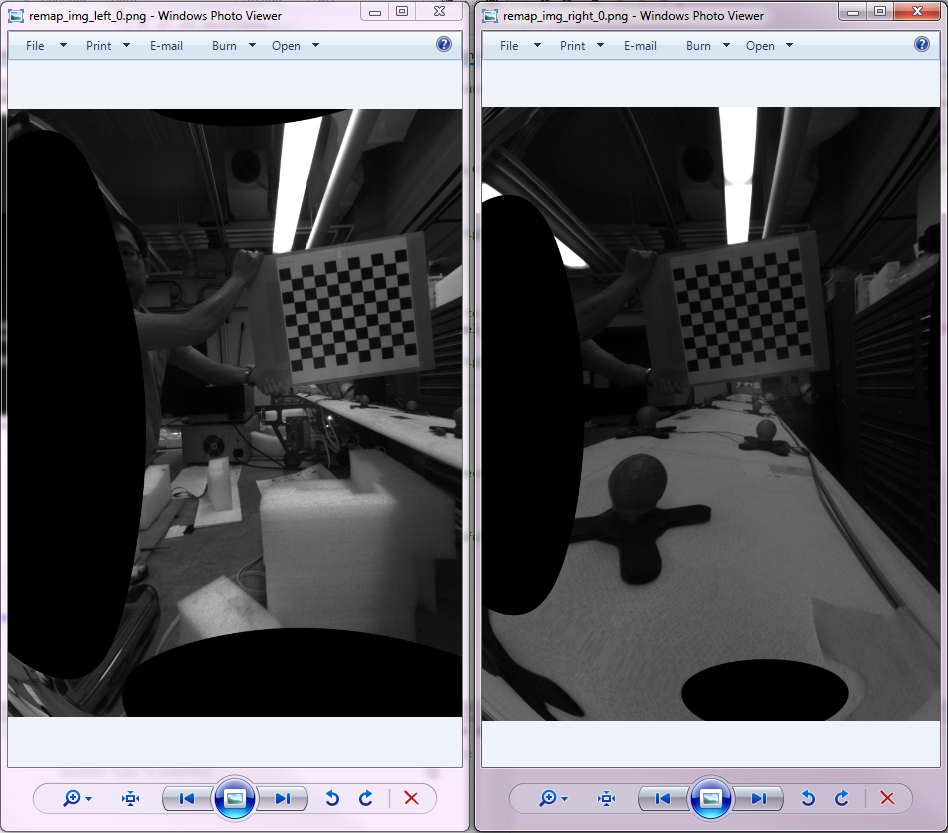Viewport: 948px width, 833px height.
Task: Open File menu in right viewer
Action: tap(509, 46)
